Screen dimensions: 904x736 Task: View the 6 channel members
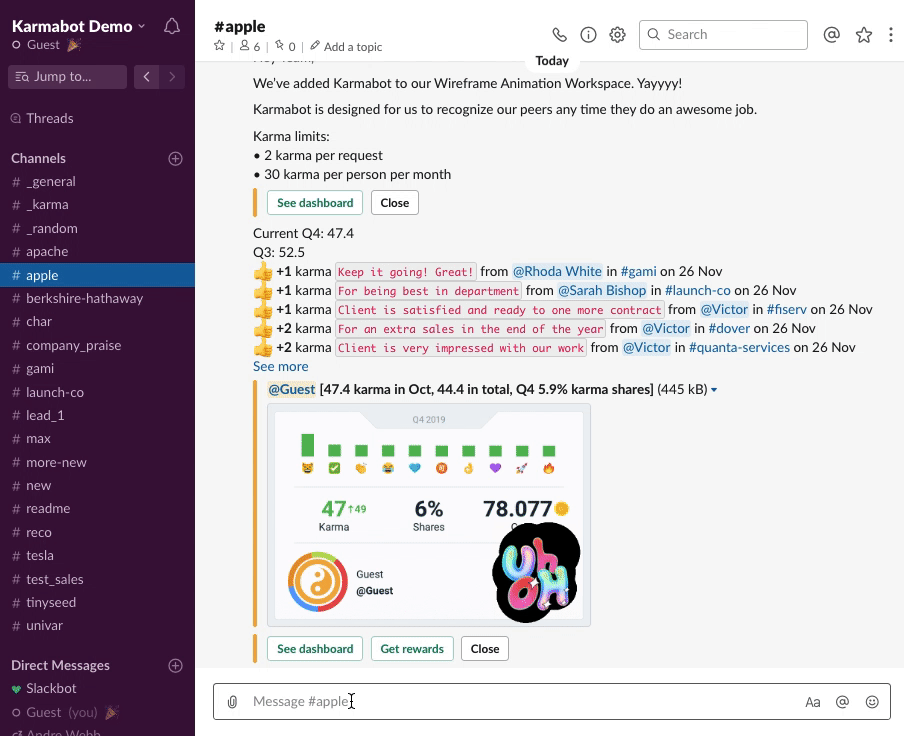coord(250,47)
